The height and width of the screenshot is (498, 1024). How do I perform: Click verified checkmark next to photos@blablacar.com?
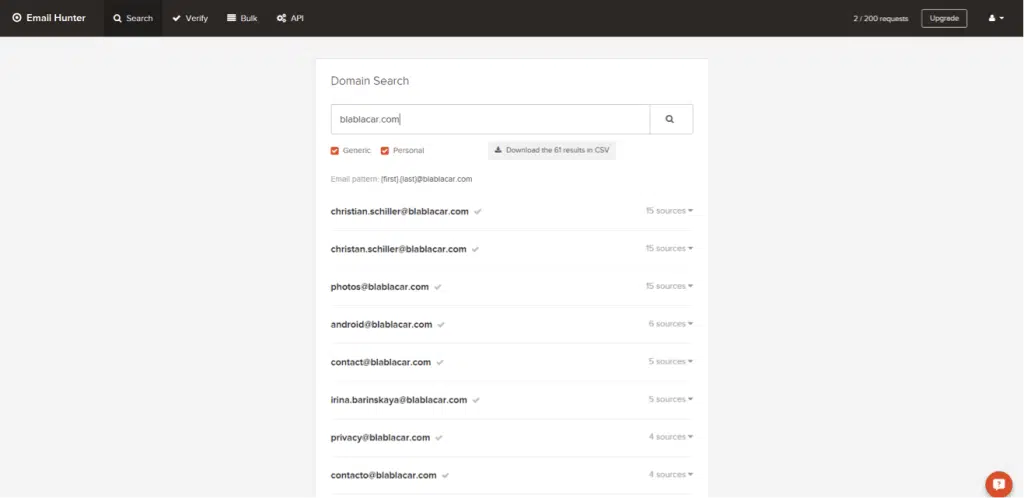click(438, 287)
